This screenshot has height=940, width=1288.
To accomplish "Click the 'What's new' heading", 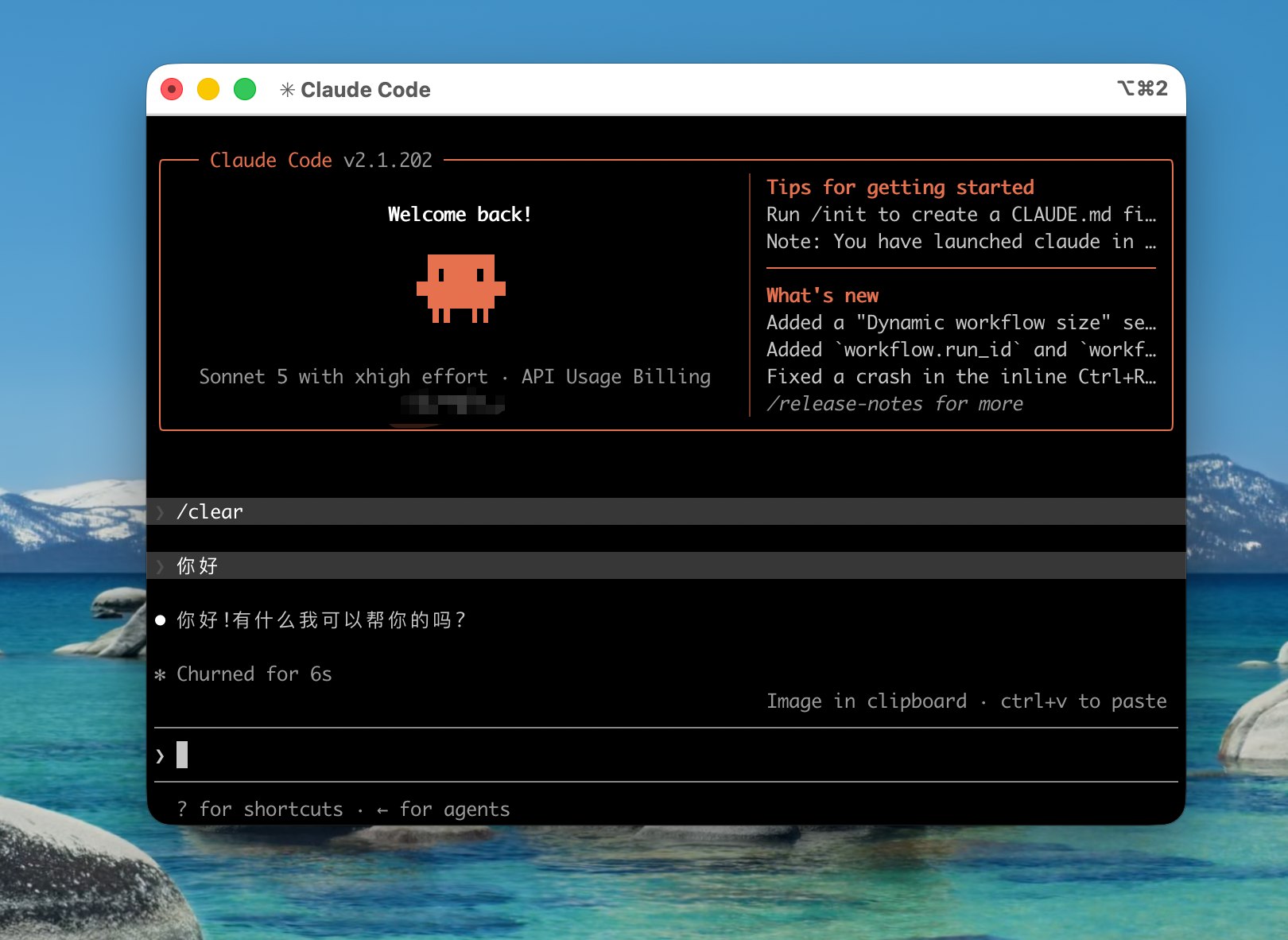I will click(822, 296).
